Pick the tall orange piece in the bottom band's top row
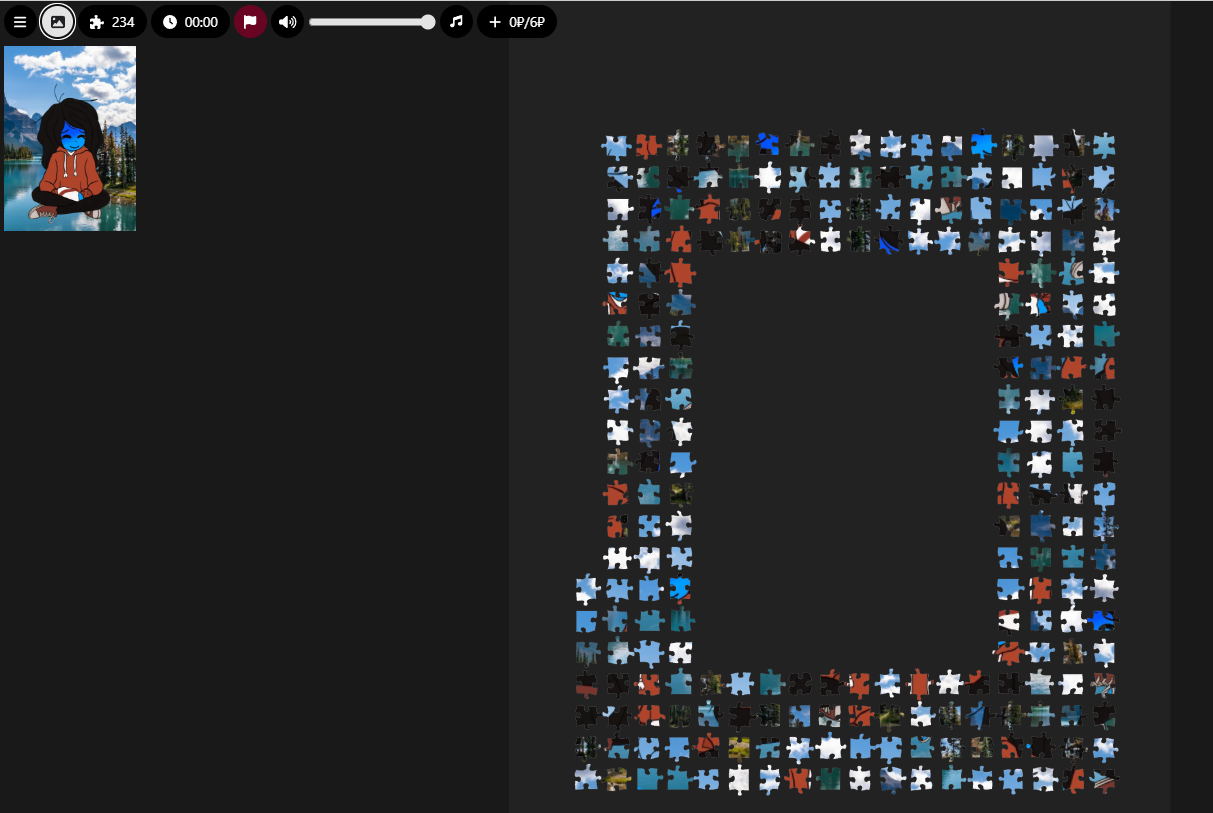The width and height of the screenshot is (1213, 813). pyautogui.click(x=919, y=684)
